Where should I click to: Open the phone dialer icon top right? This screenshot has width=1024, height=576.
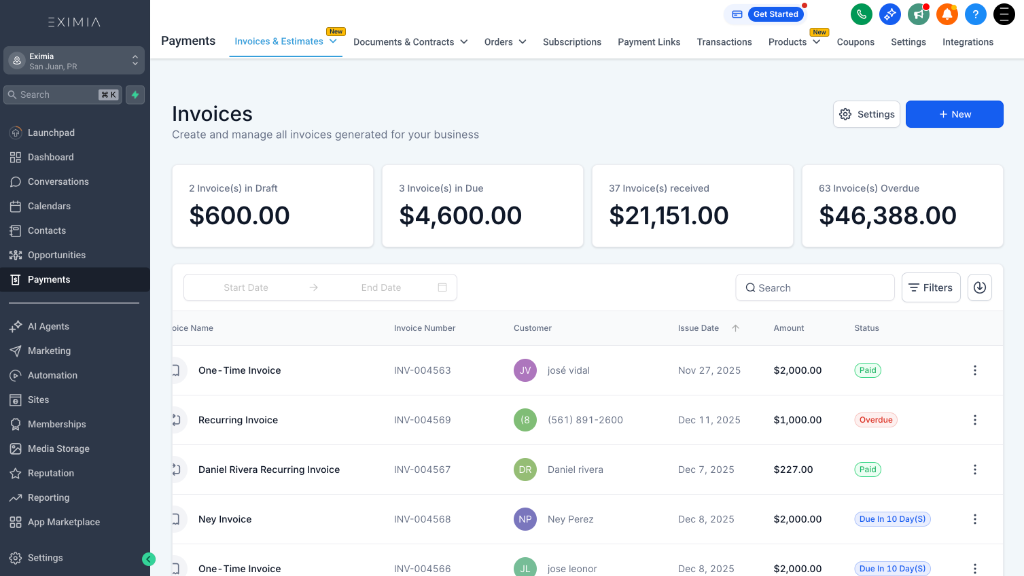coord(861,15)
